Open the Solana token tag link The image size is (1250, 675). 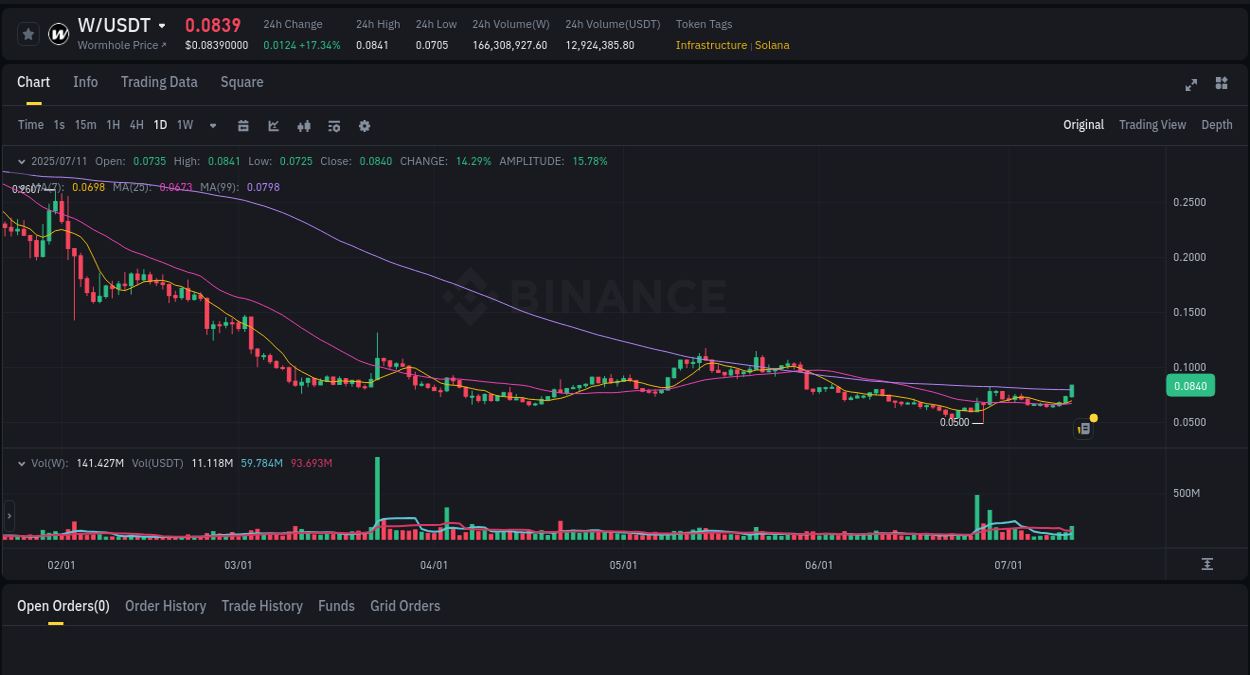[772, 45]
